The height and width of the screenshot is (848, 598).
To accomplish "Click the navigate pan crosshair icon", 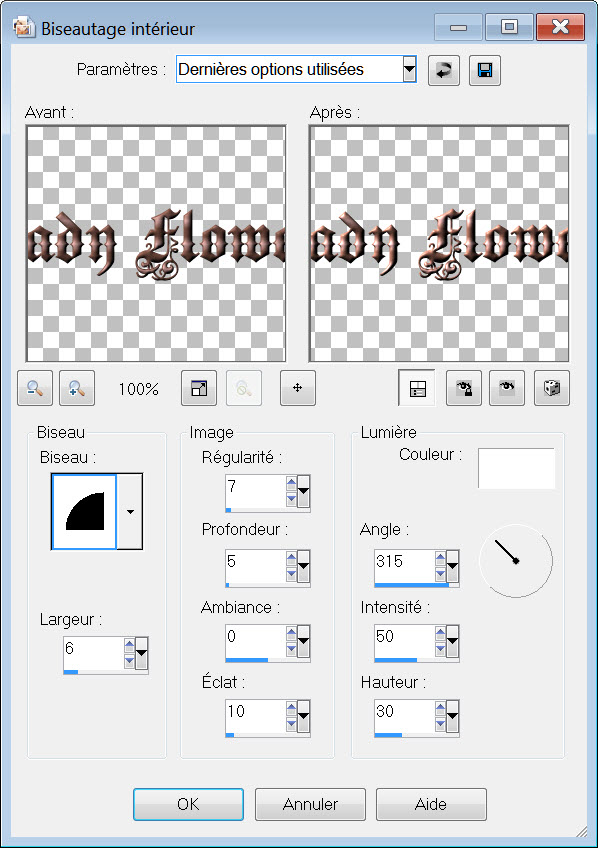I will coord(298,388).
